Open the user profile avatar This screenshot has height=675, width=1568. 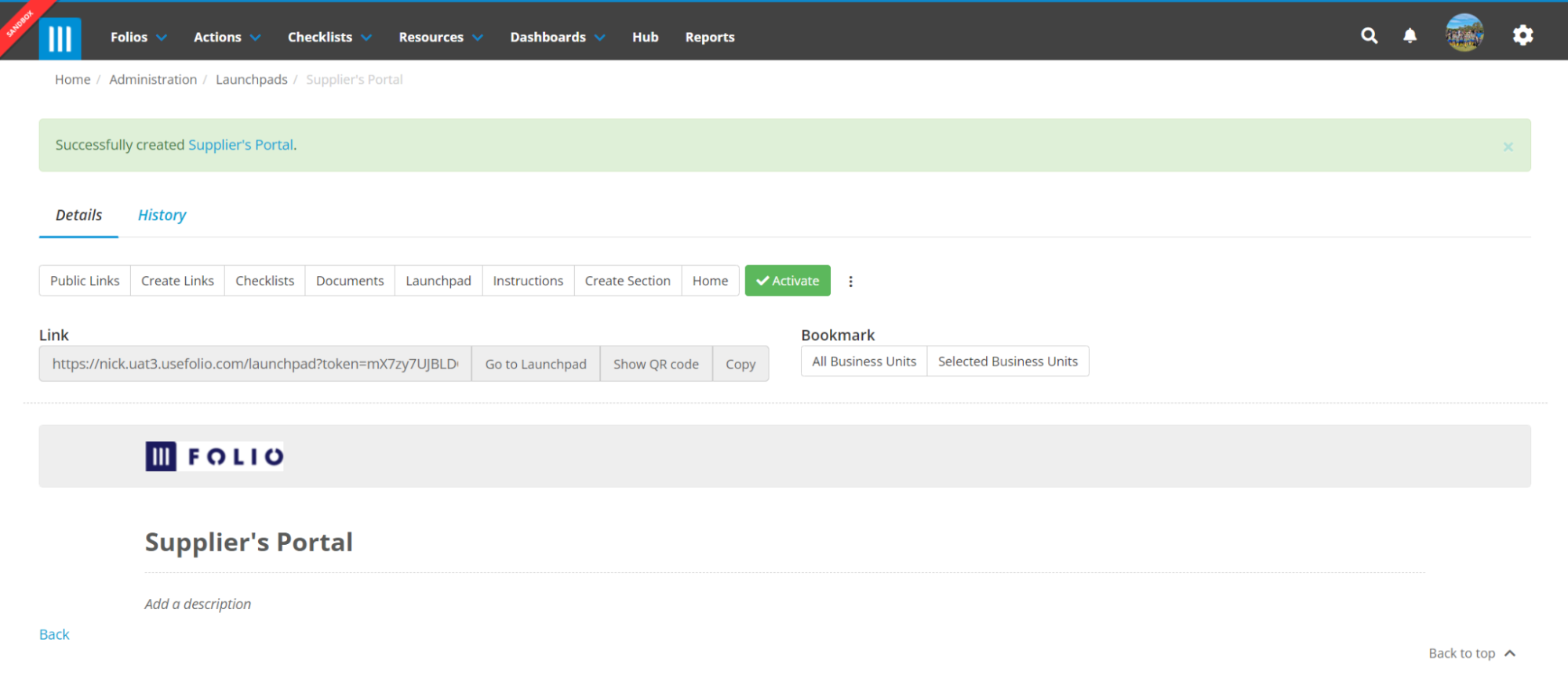1464,34
